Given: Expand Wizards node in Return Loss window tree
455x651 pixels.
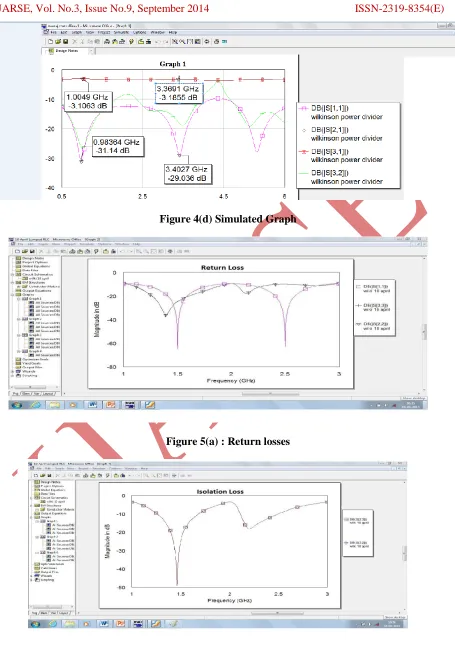Looking at the screenshot, I should (x=12, y=371).
